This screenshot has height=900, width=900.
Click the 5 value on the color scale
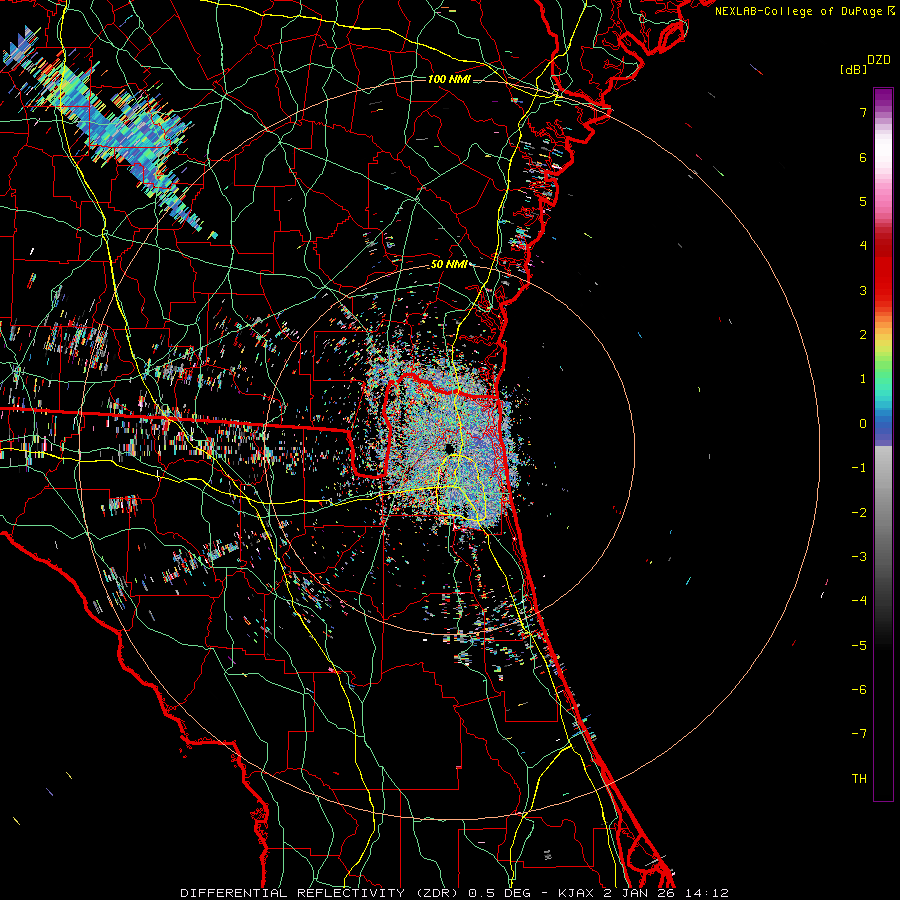[x=863, y=201]
